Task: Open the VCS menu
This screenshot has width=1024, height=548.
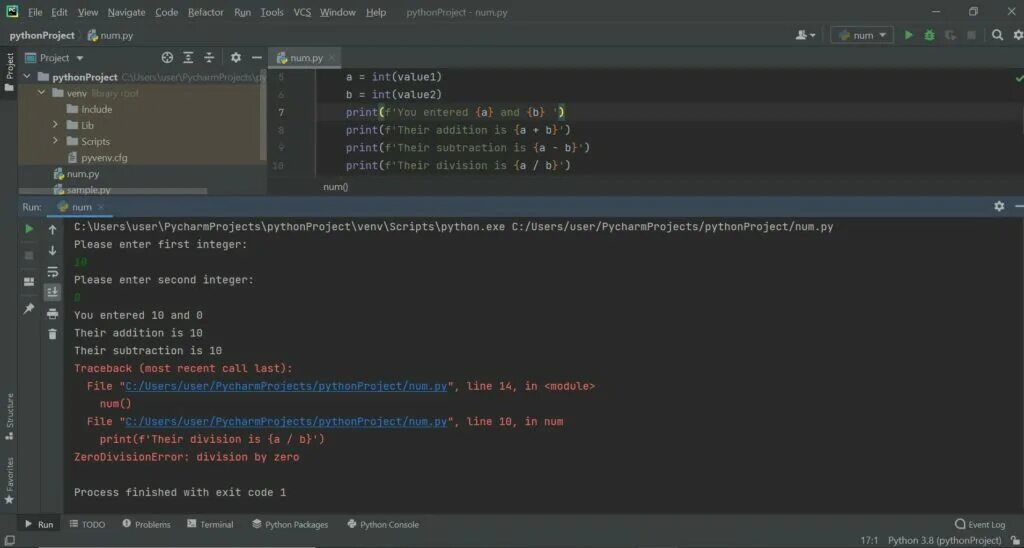Action: click(x=302, y=12)
